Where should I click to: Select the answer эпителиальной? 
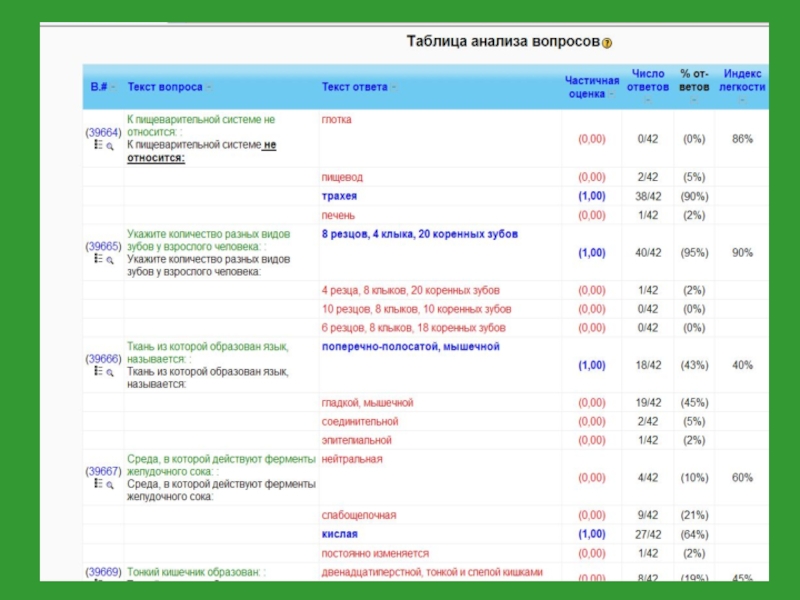[x=357, y=440]
